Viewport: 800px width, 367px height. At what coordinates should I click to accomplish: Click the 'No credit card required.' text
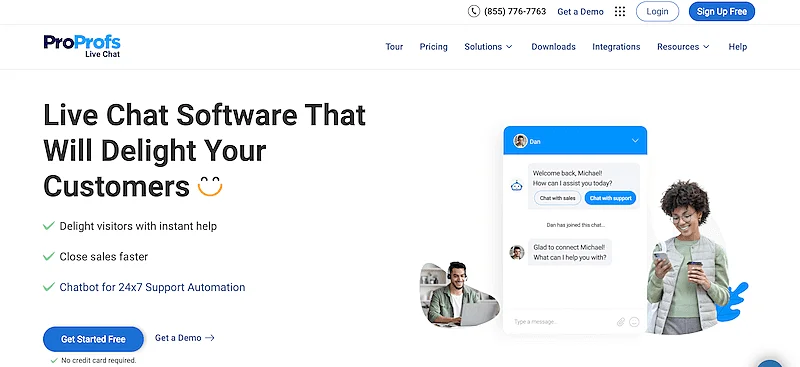pos(99,360)
